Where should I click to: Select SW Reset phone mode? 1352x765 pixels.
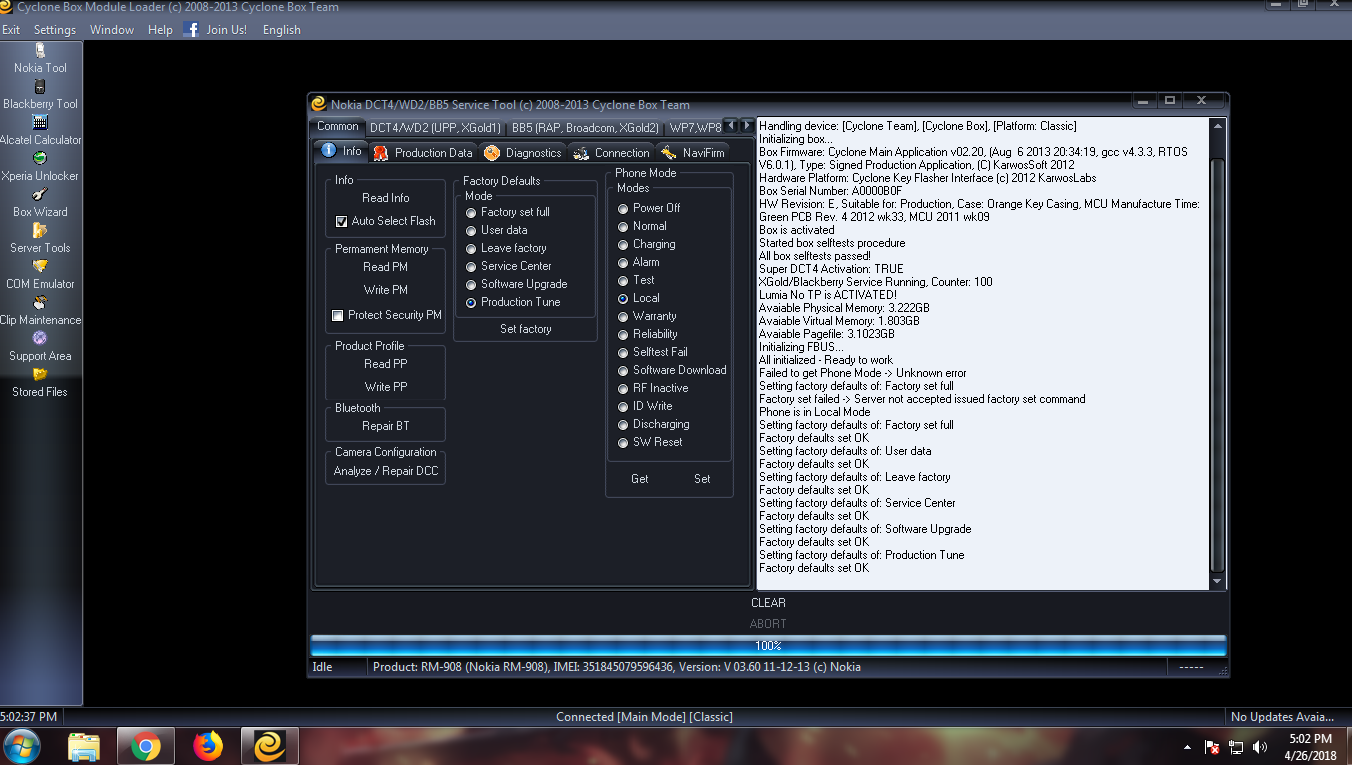[x=623, y=442]
